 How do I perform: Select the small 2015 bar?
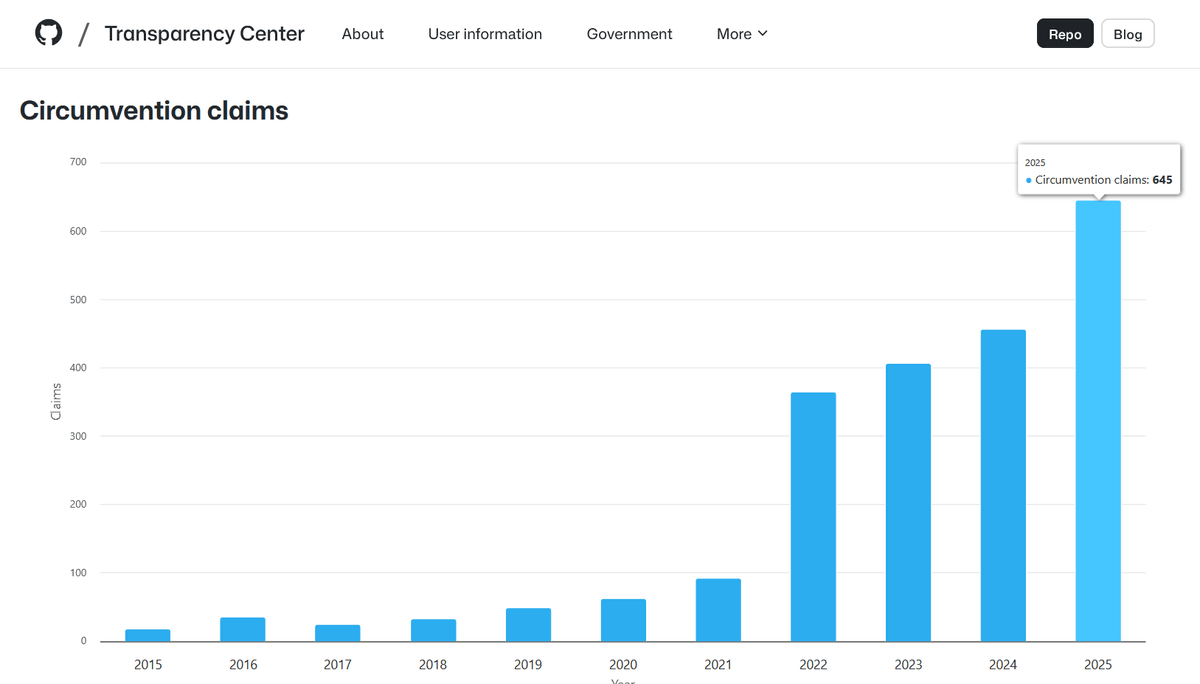[148, 635]
